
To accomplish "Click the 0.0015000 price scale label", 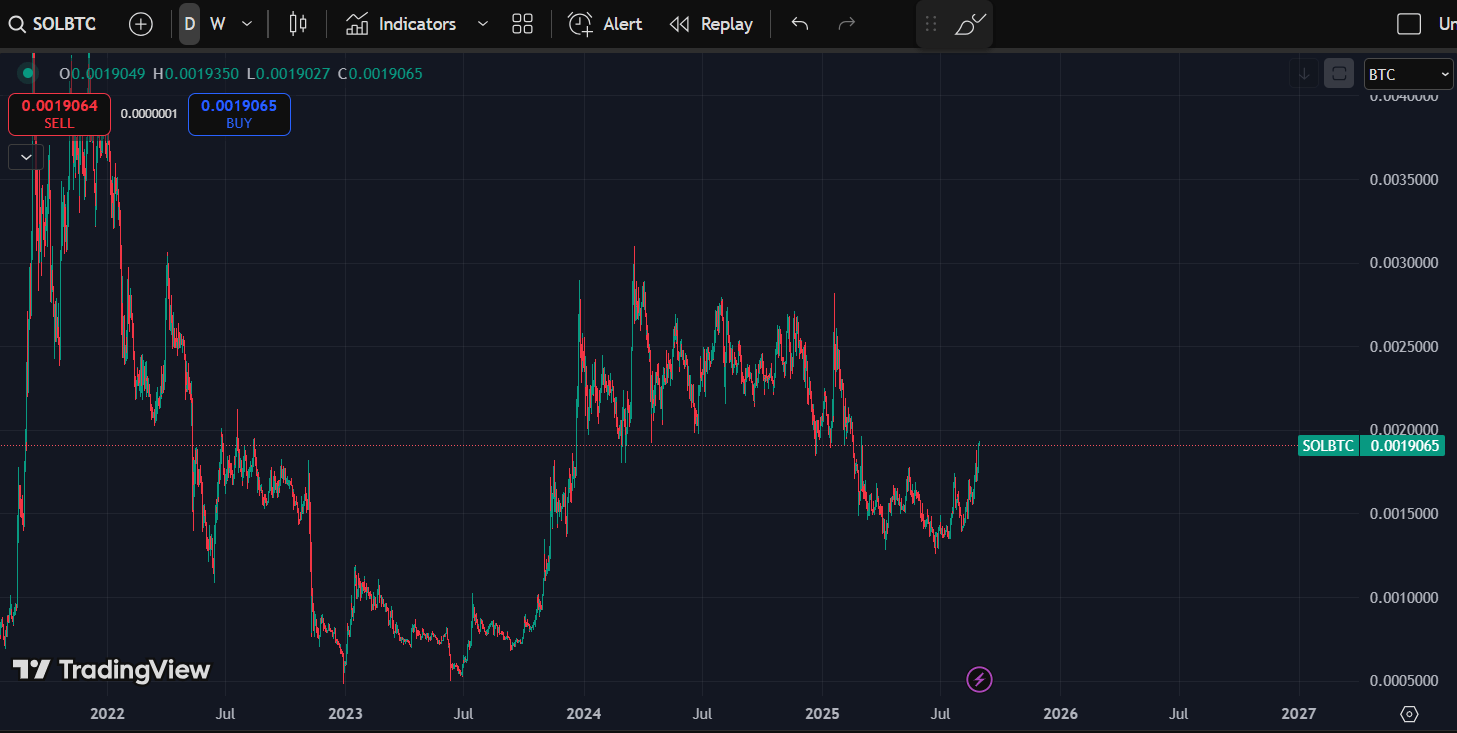I will [1403, 514].
